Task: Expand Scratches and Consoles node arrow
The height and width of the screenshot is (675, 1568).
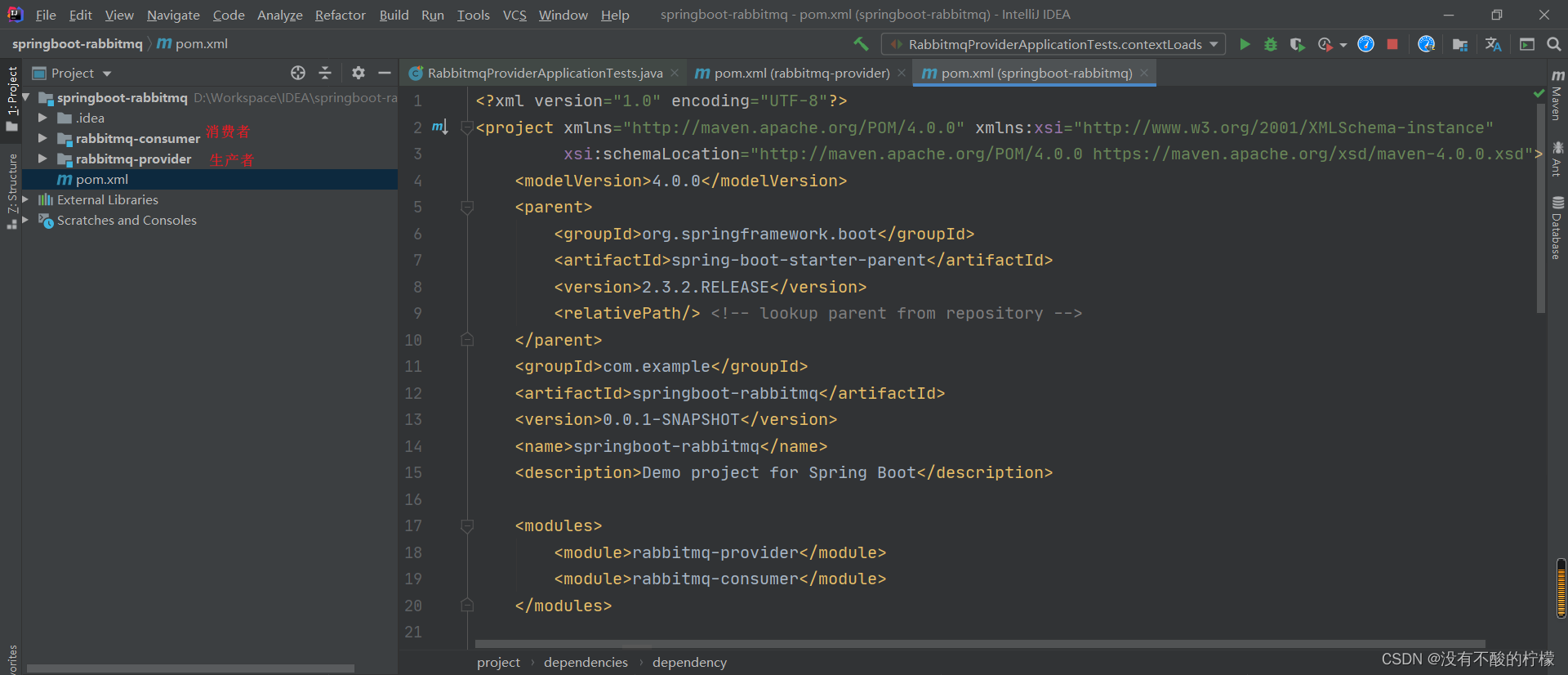Action: (x=26, y=220)
